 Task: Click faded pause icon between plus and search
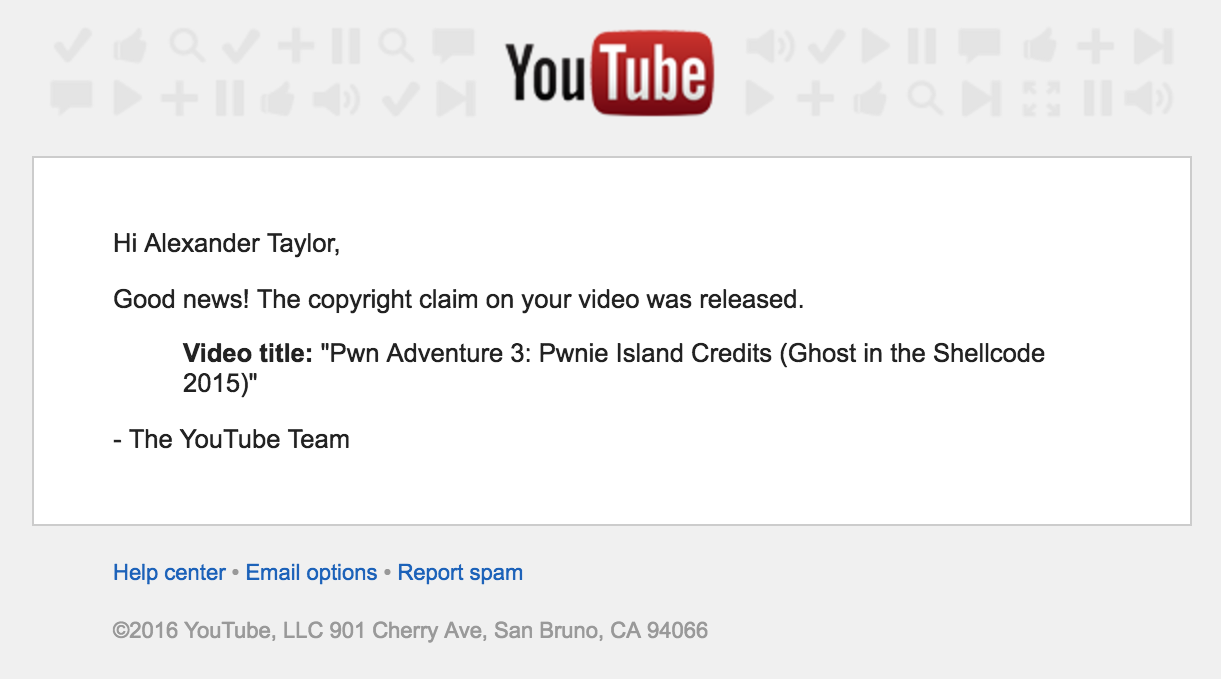[346, 46]
